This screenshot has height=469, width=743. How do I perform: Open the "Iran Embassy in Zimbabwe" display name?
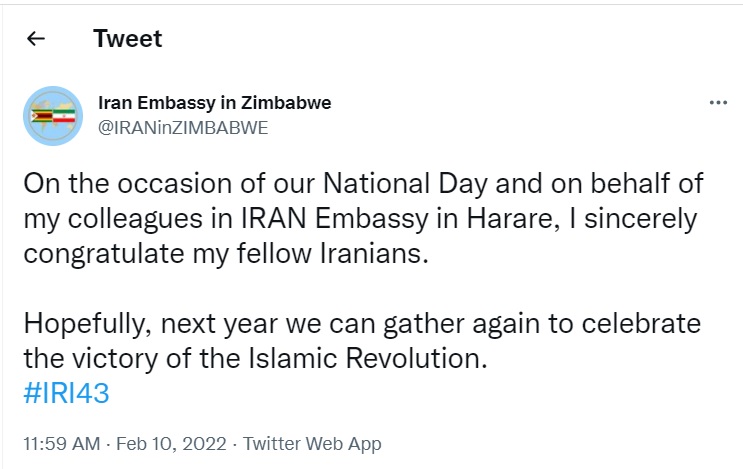pos(214,103)
